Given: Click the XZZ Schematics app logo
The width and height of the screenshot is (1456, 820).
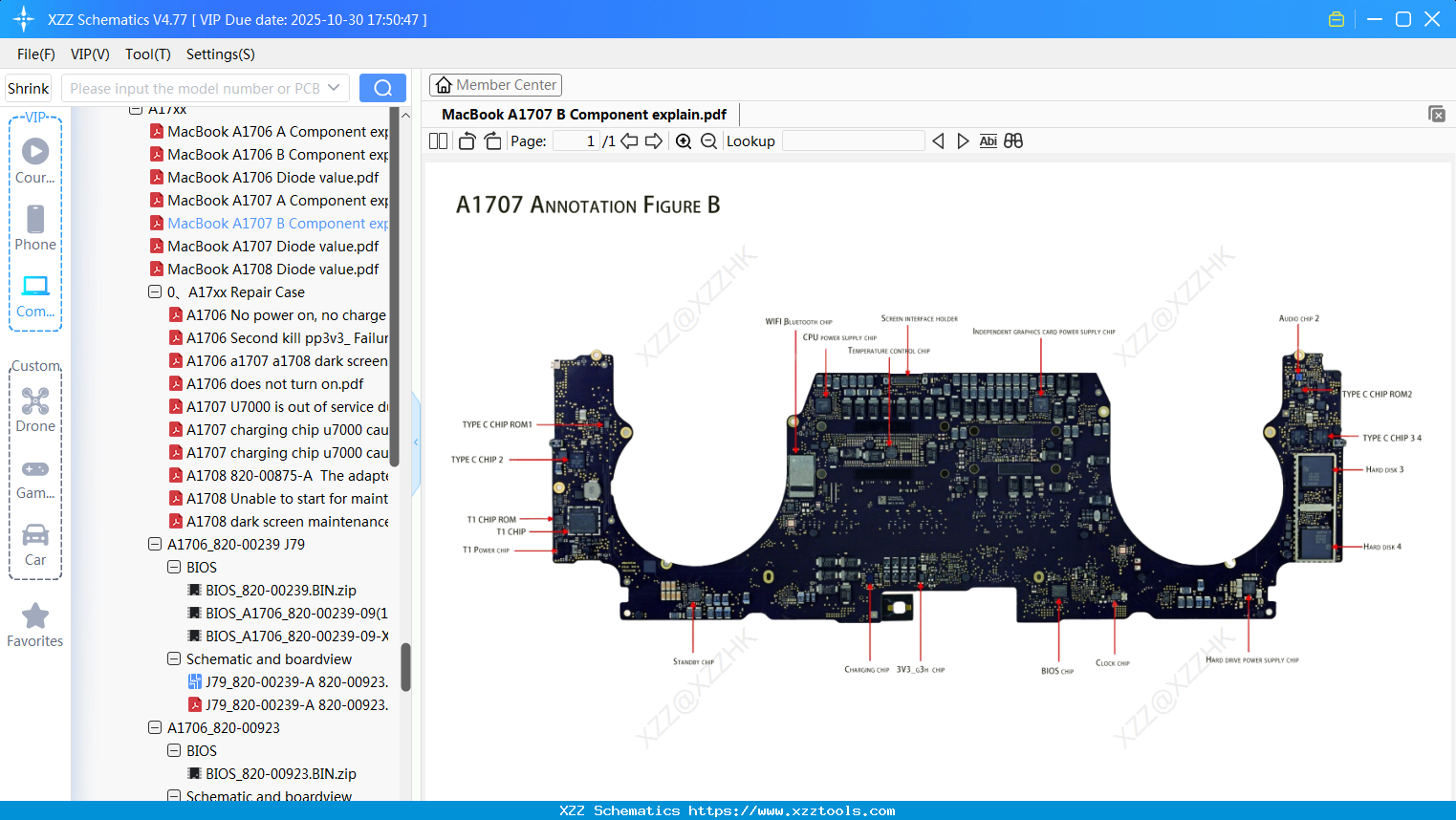Looking at the screenshot, I should [24, 19].
